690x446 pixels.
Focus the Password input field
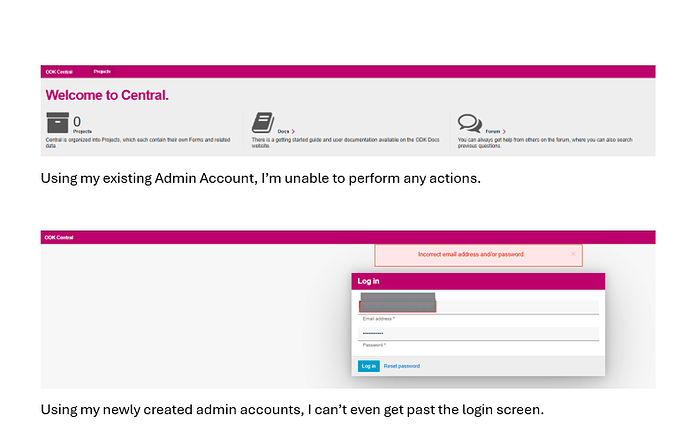[x=478, y=333]
